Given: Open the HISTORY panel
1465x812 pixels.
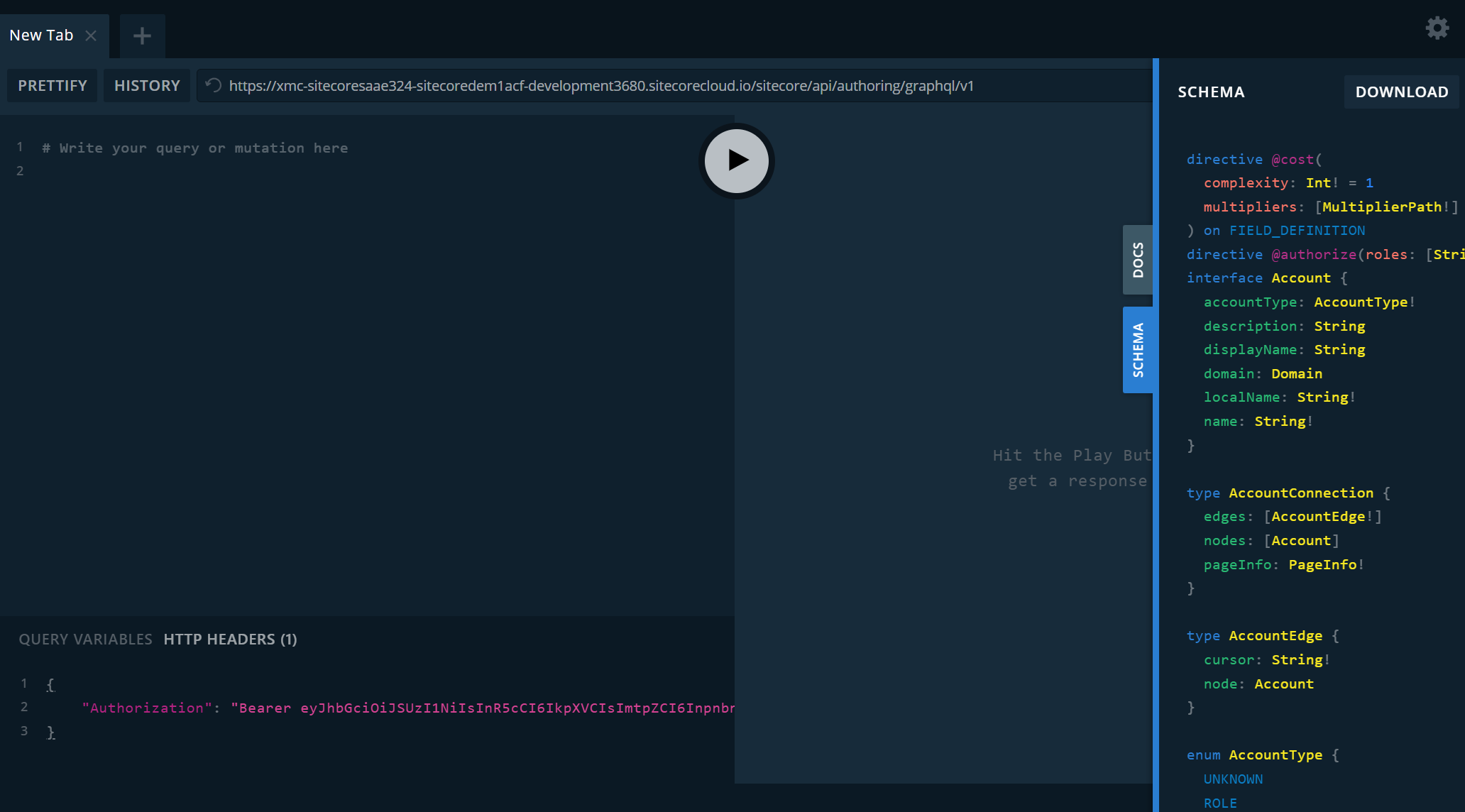Looking at the screenshot, I should pos(147,86).
